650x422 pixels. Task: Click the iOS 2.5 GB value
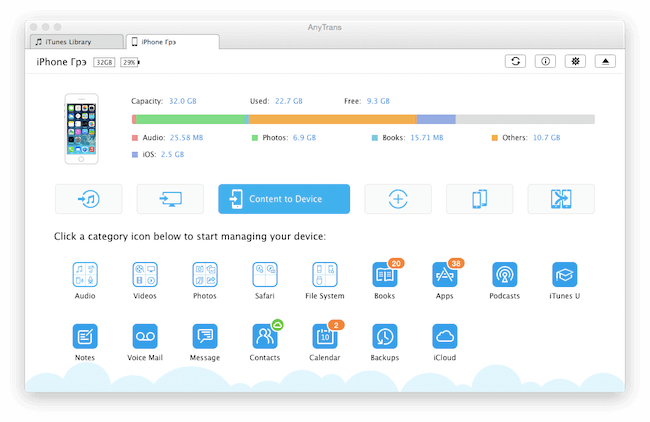172,154
